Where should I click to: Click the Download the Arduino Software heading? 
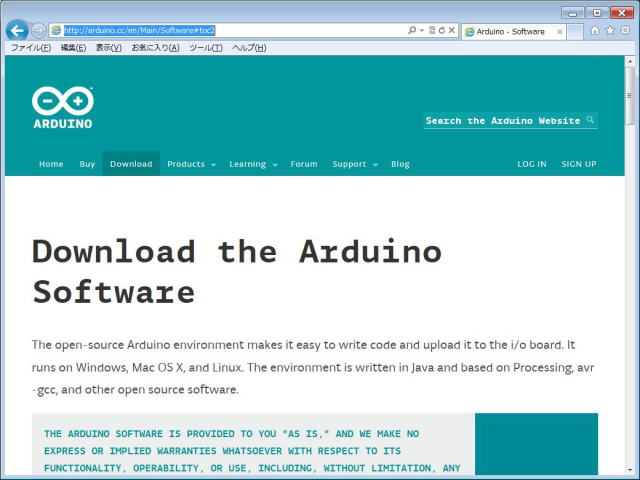coord(237,271)
